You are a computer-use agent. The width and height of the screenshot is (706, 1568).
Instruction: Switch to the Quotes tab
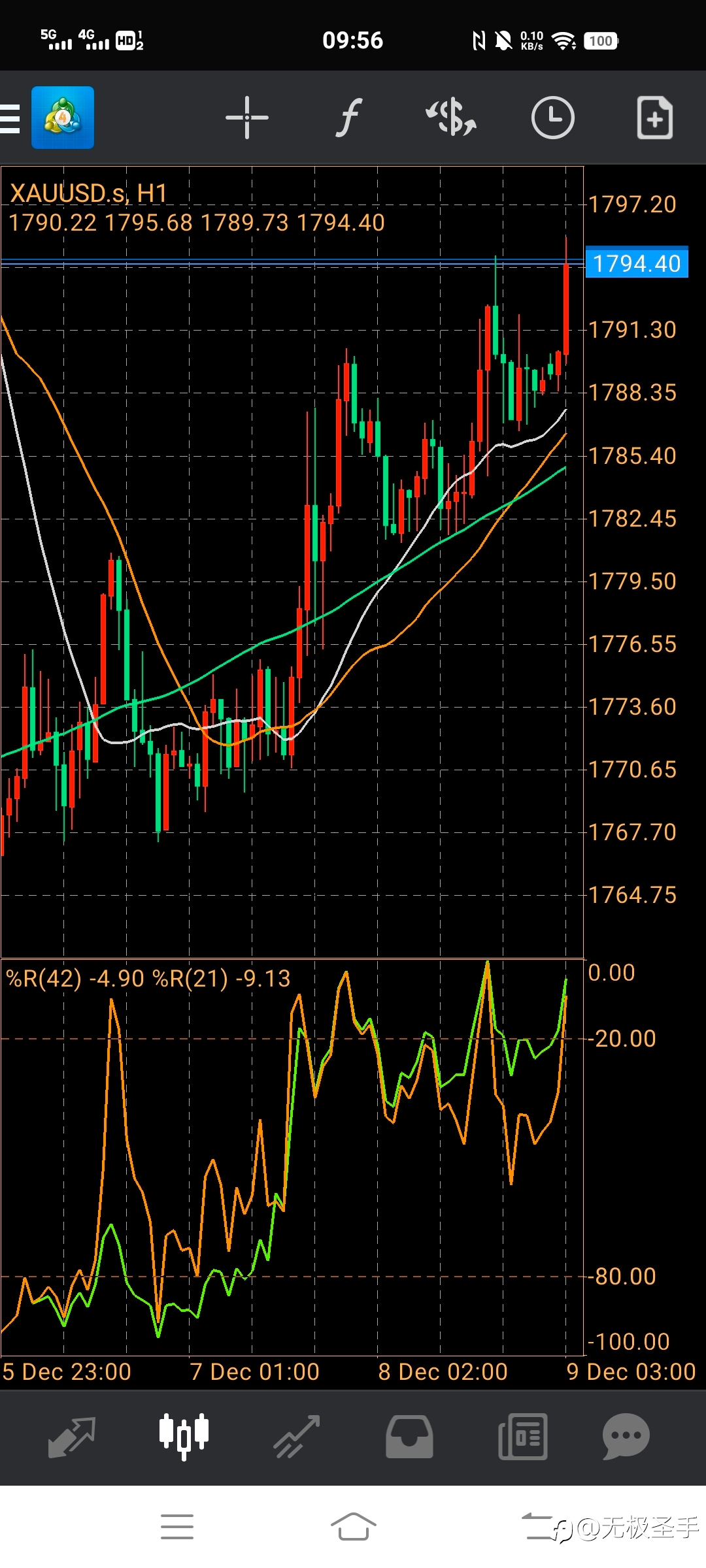[x=72, y=1436]
